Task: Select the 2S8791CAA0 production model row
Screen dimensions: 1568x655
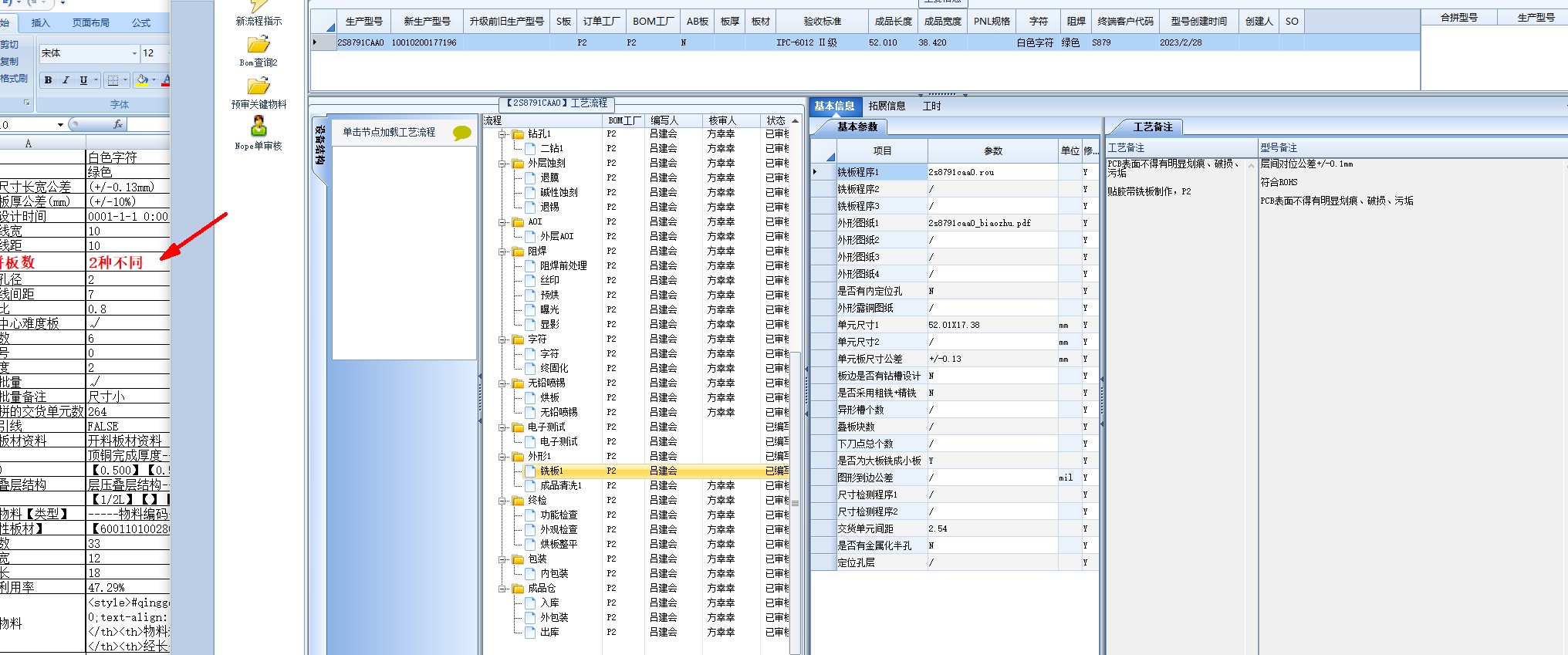Action: pos(864,42)
